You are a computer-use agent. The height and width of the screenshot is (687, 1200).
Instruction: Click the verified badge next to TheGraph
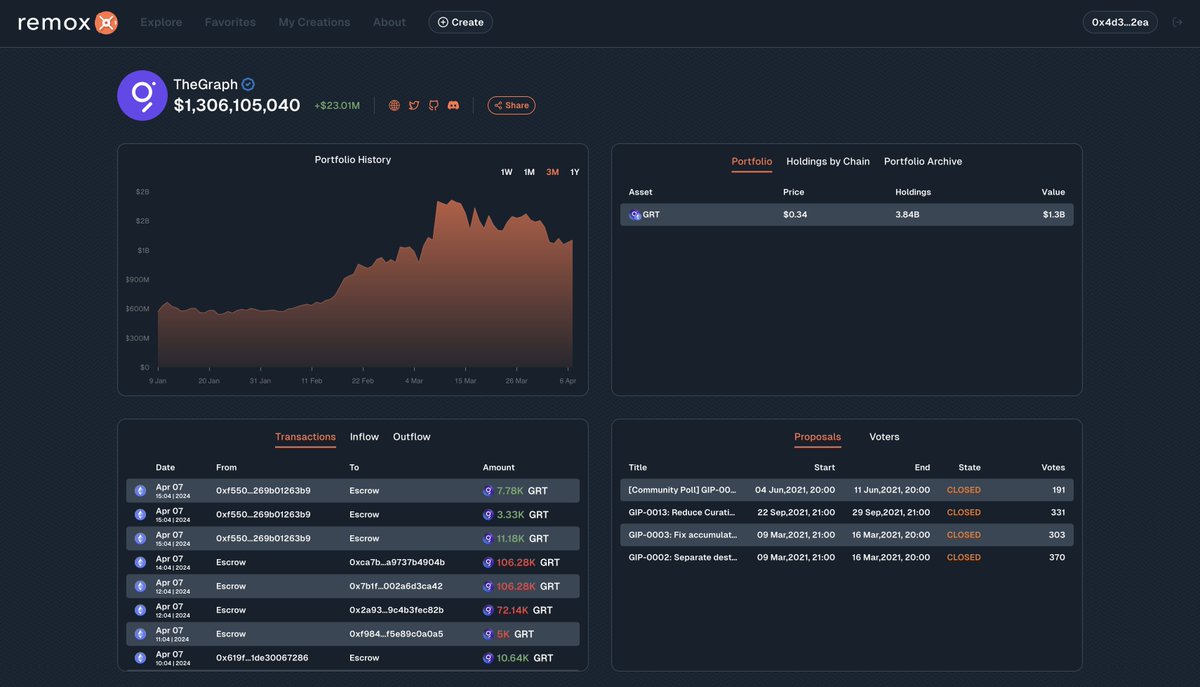pos(248,85)
